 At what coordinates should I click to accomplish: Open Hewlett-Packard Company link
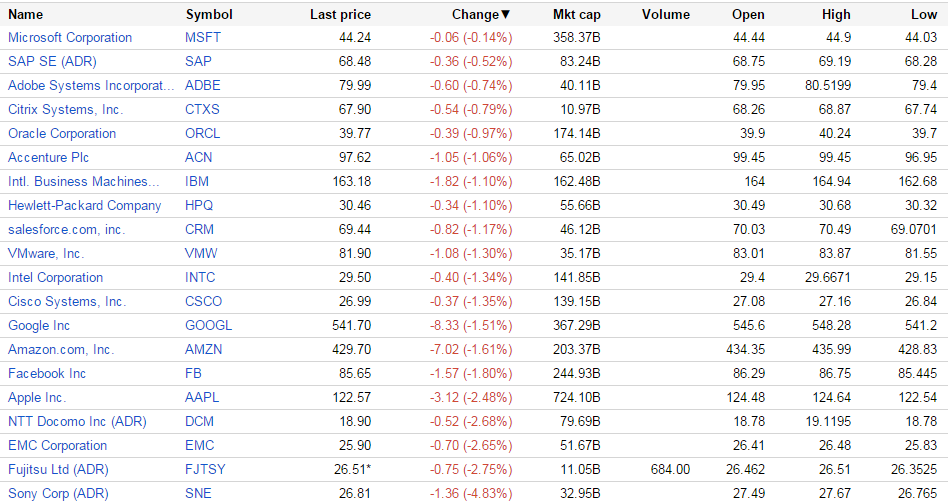(x=84, y=206)
